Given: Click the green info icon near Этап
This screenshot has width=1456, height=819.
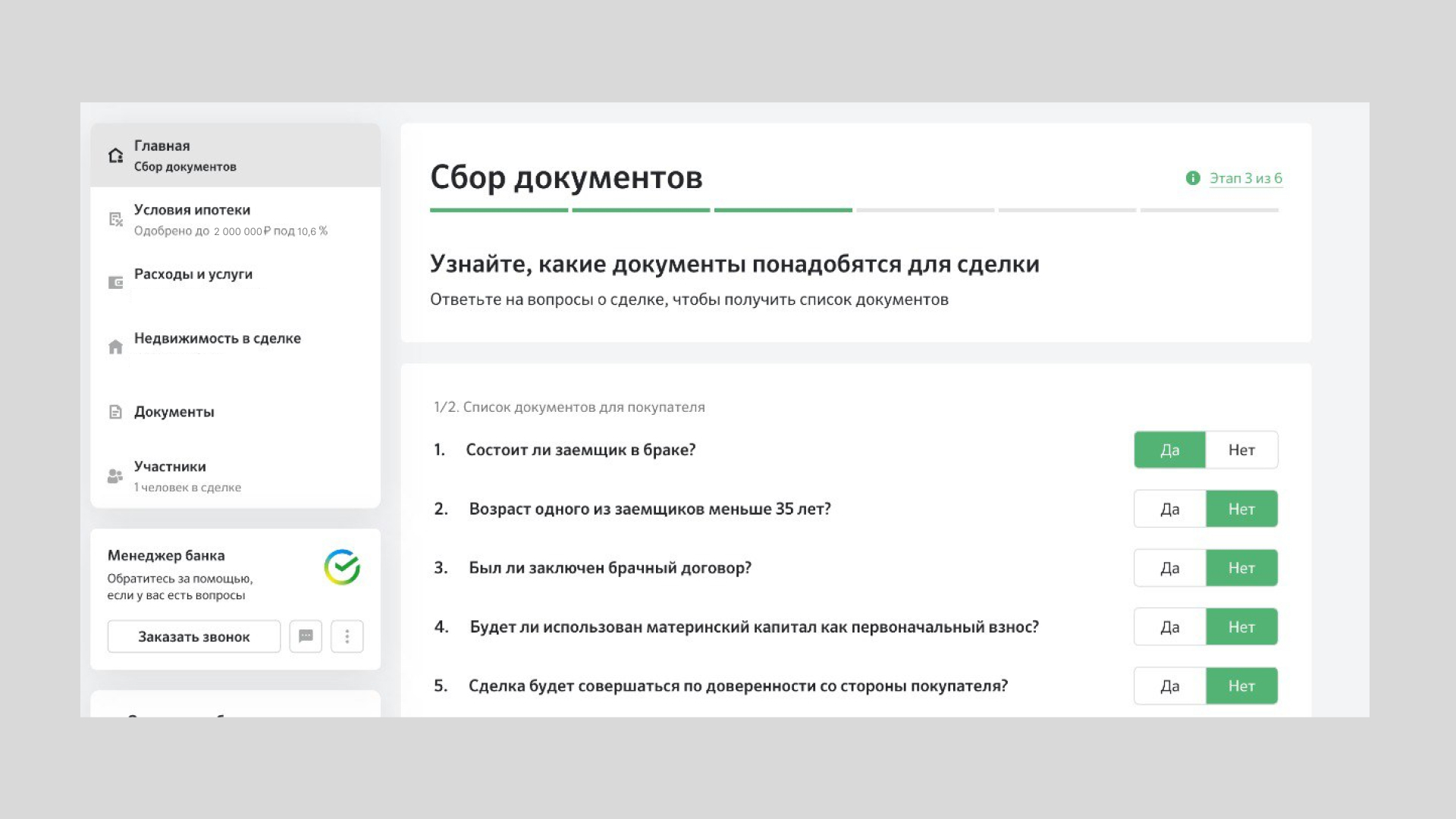Looking at the screenshot, I should coord(1193,178).
